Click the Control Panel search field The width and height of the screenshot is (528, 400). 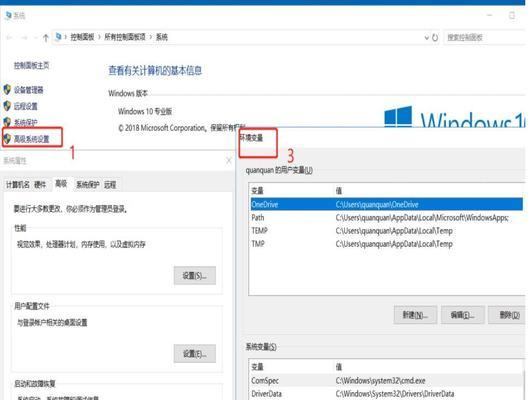(x=485, y=38)
